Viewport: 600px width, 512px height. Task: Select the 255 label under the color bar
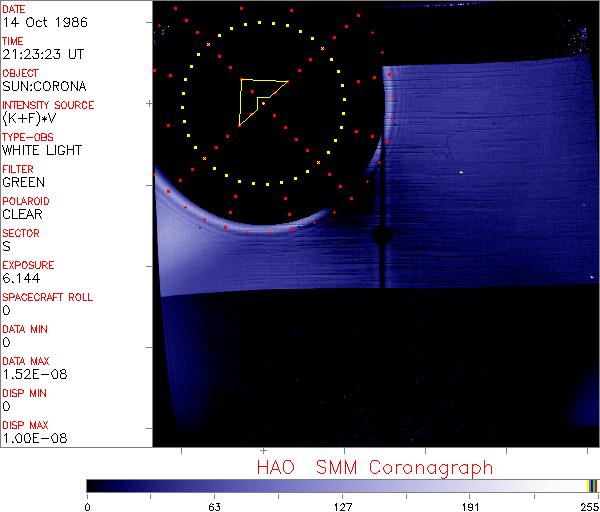(x=588, y=505)
